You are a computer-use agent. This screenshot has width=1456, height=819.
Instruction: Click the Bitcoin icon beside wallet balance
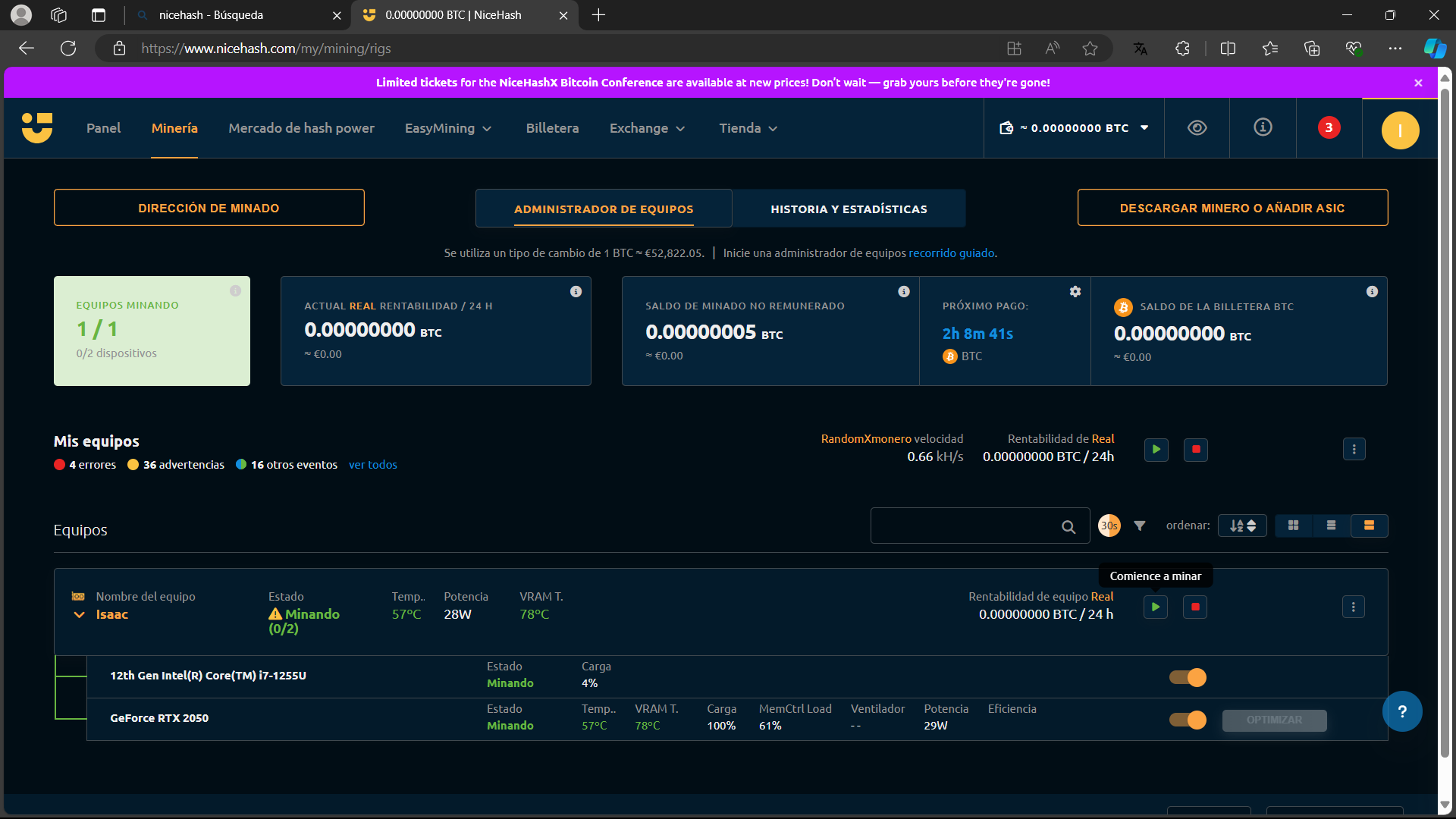point(1122,307)
